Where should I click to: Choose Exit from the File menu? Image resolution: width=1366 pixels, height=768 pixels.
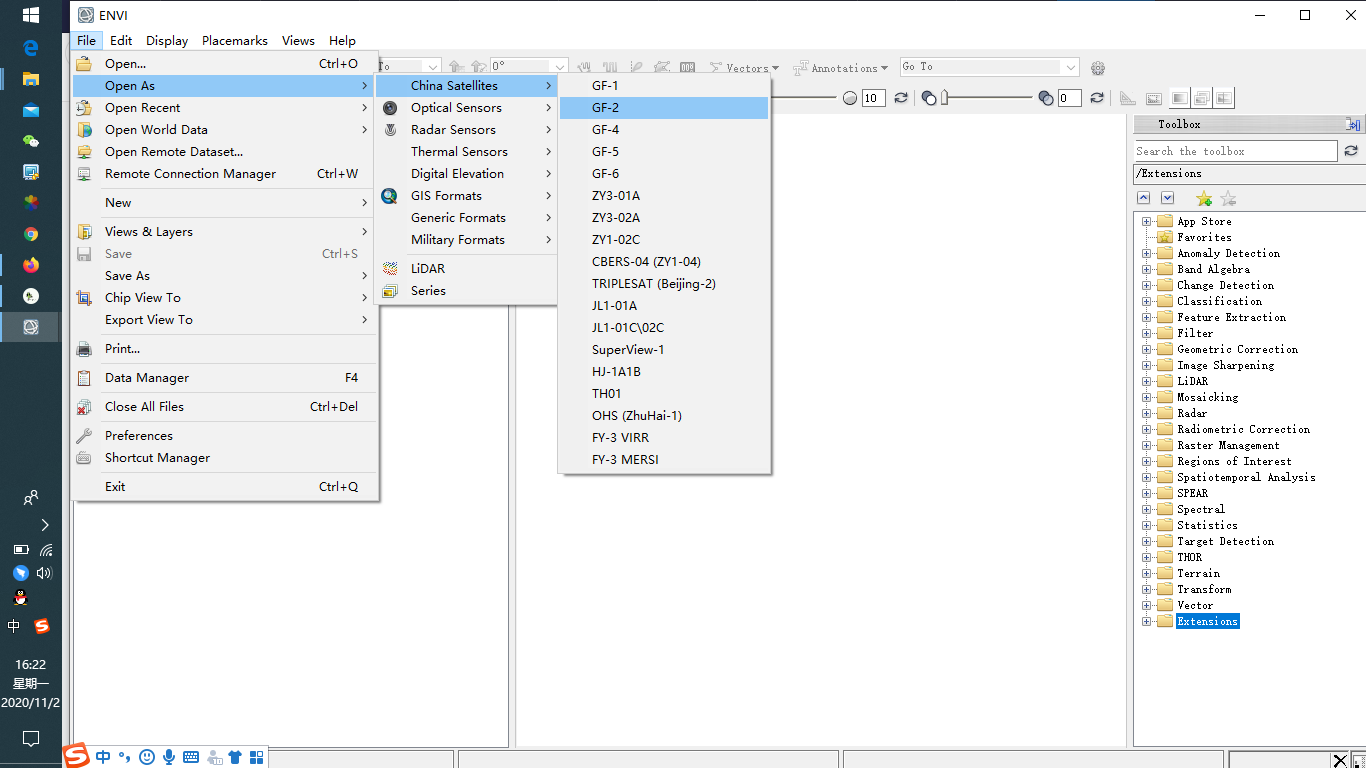[224, 486]
